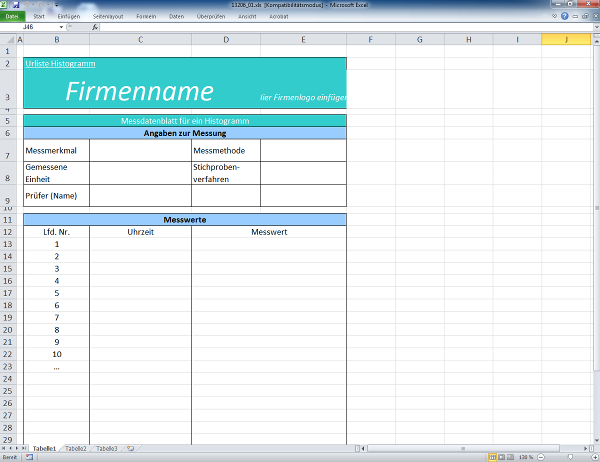
Task: Click the Messmerkmal value cell
Action: pos(140,151)
